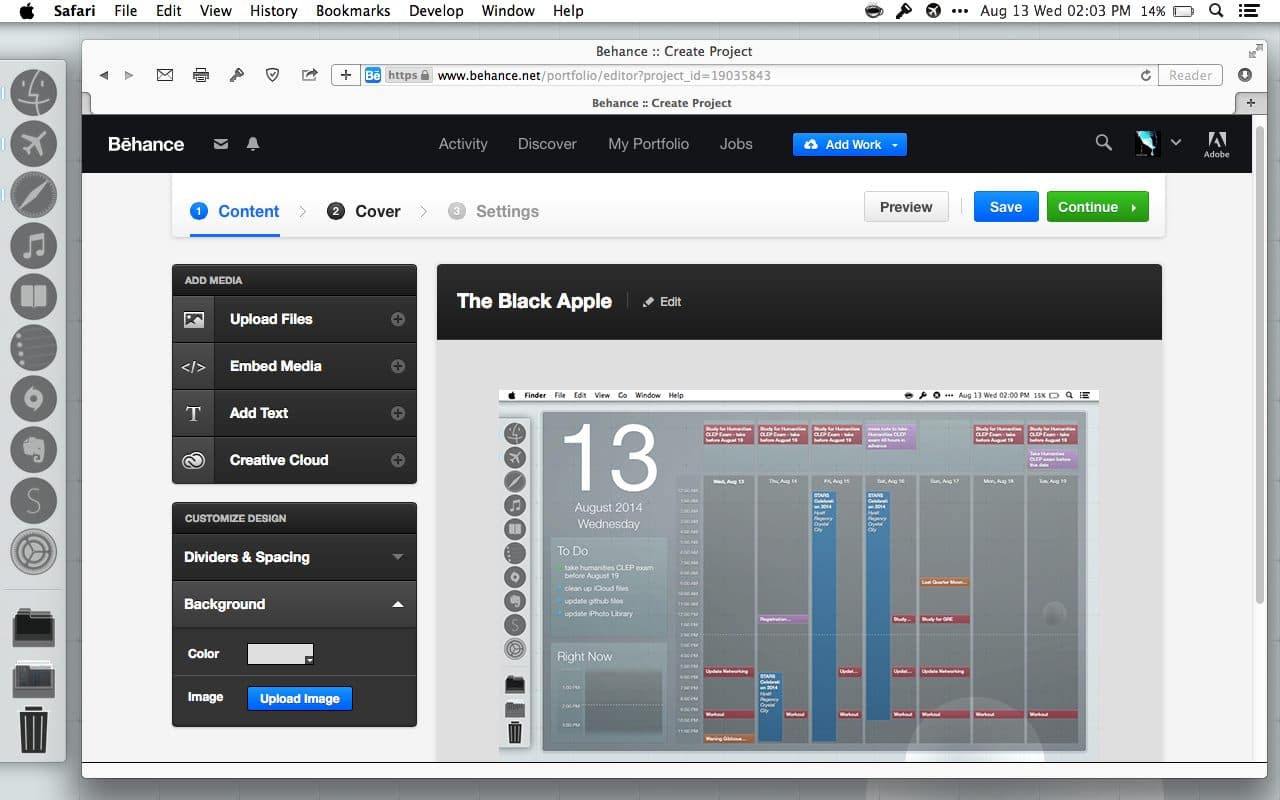Click the search magnifier in Behance header
The height and width of the screenshot is (800, 1280).
point(1103,143)
